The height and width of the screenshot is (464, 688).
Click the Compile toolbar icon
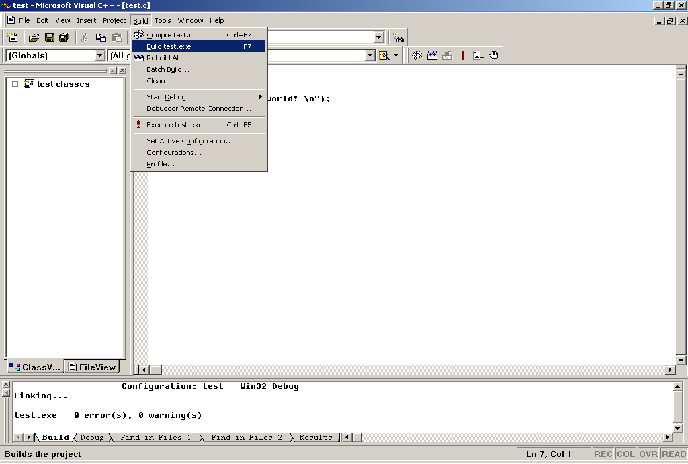tap(417, 55)
